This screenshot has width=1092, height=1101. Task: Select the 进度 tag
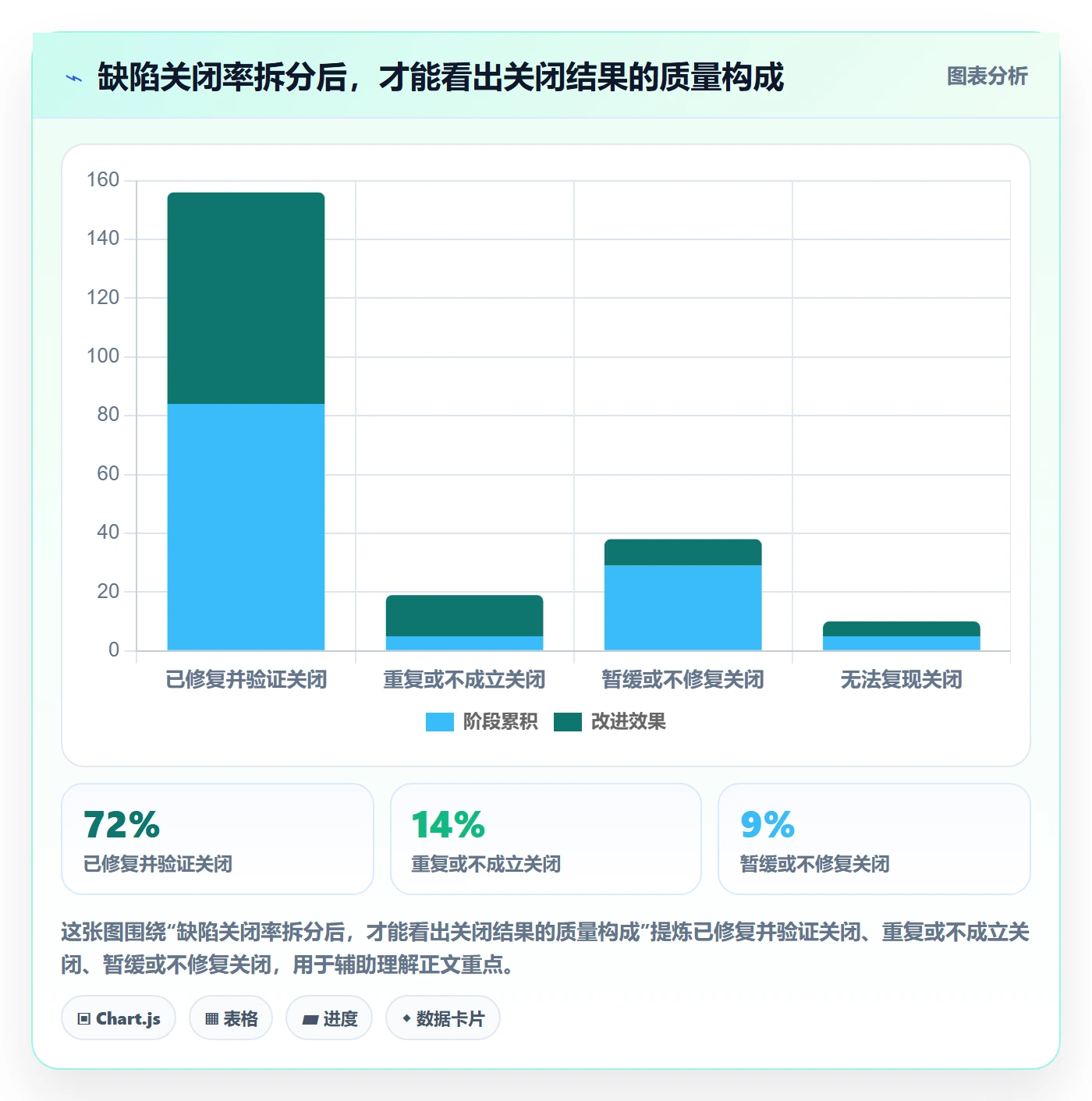[x=329, y=1018]
